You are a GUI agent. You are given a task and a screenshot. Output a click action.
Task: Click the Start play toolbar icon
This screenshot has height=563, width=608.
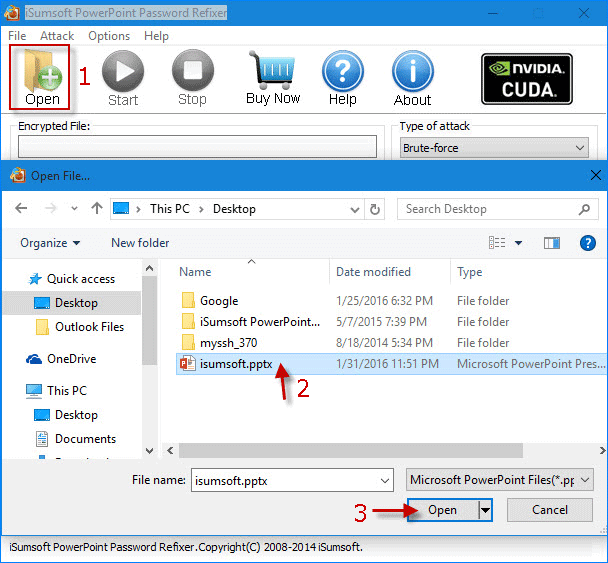[123, 78]
